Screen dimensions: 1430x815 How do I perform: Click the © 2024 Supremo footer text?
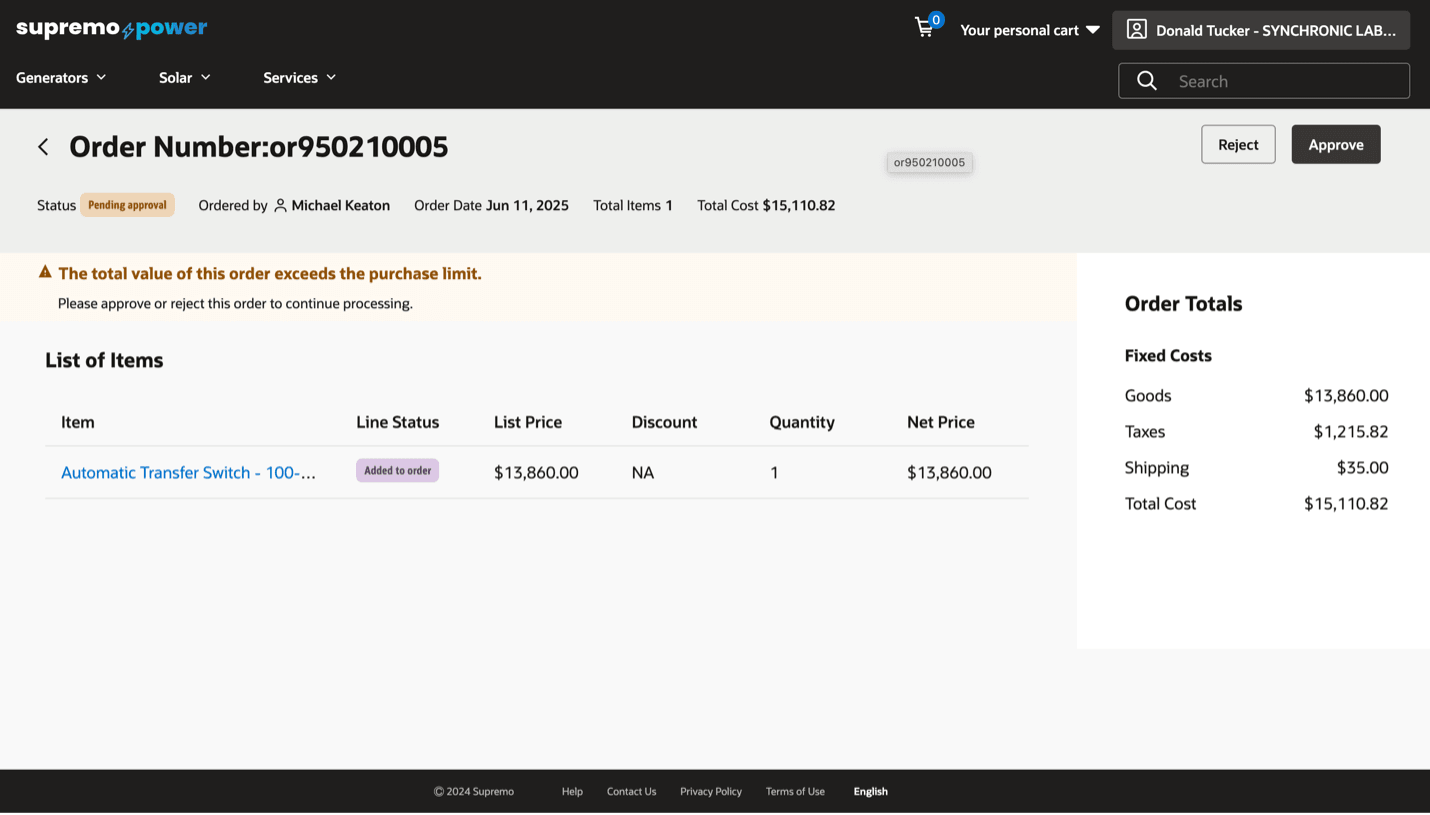click(x=474, y=791)
